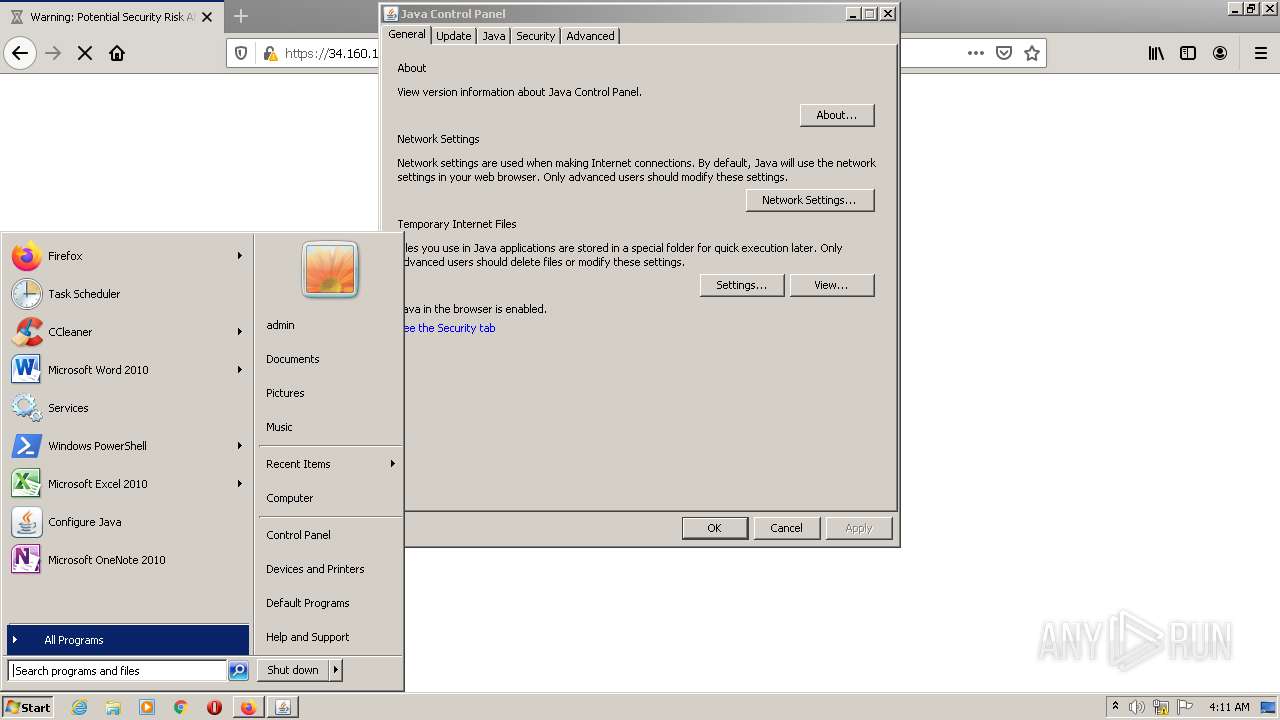The height and width of the screenshot is (720, 1280).
Task: Show hidden system tray icons
Action: point(1115,707)
